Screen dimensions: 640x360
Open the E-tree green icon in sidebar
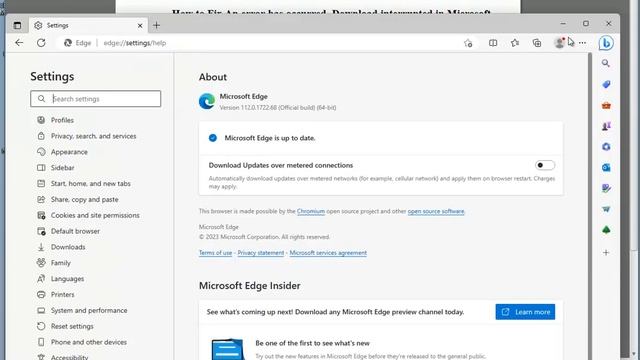tap(606, 230)
